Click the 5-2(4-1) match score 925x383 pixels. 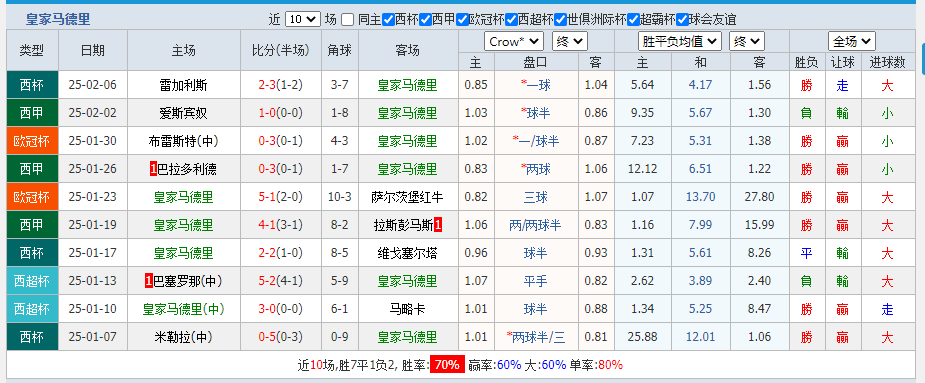[281, 281]
